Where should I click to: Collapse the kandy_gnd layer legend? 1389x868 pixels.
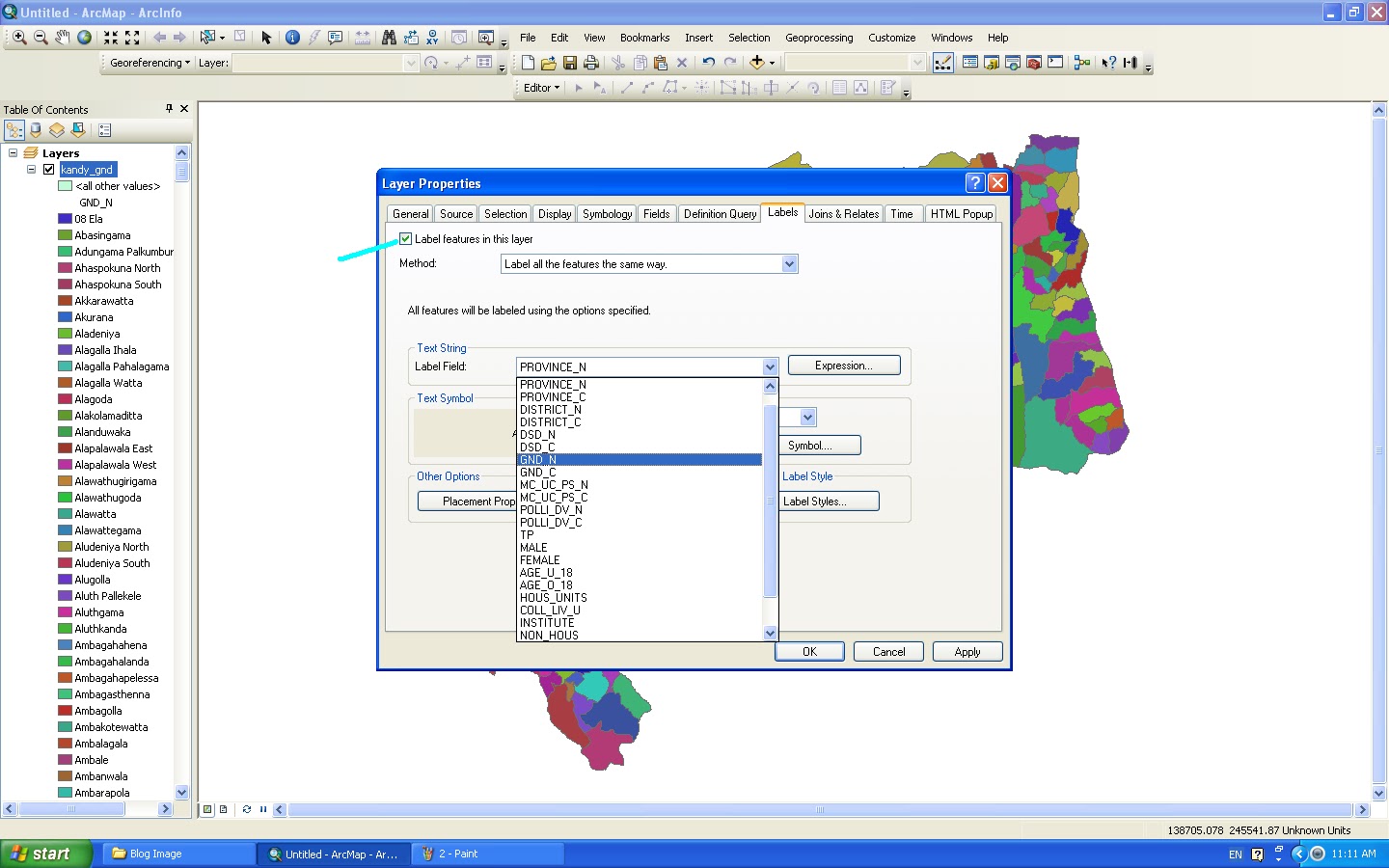tap(30, 169)
